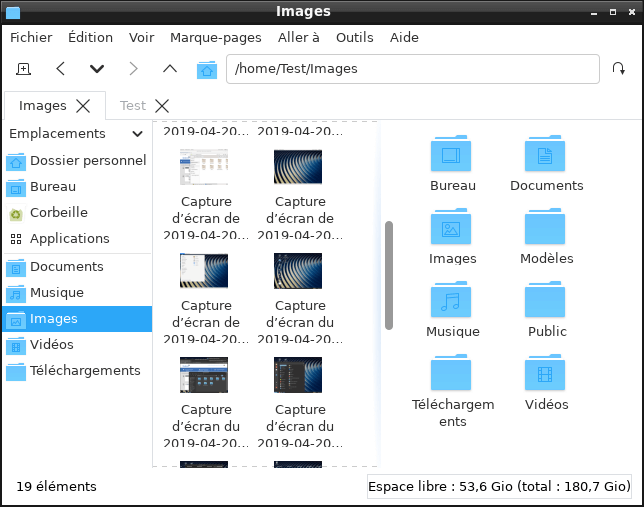Go back to previous folder
This screenshot has width=644, height=507.
tap(61, 69)
